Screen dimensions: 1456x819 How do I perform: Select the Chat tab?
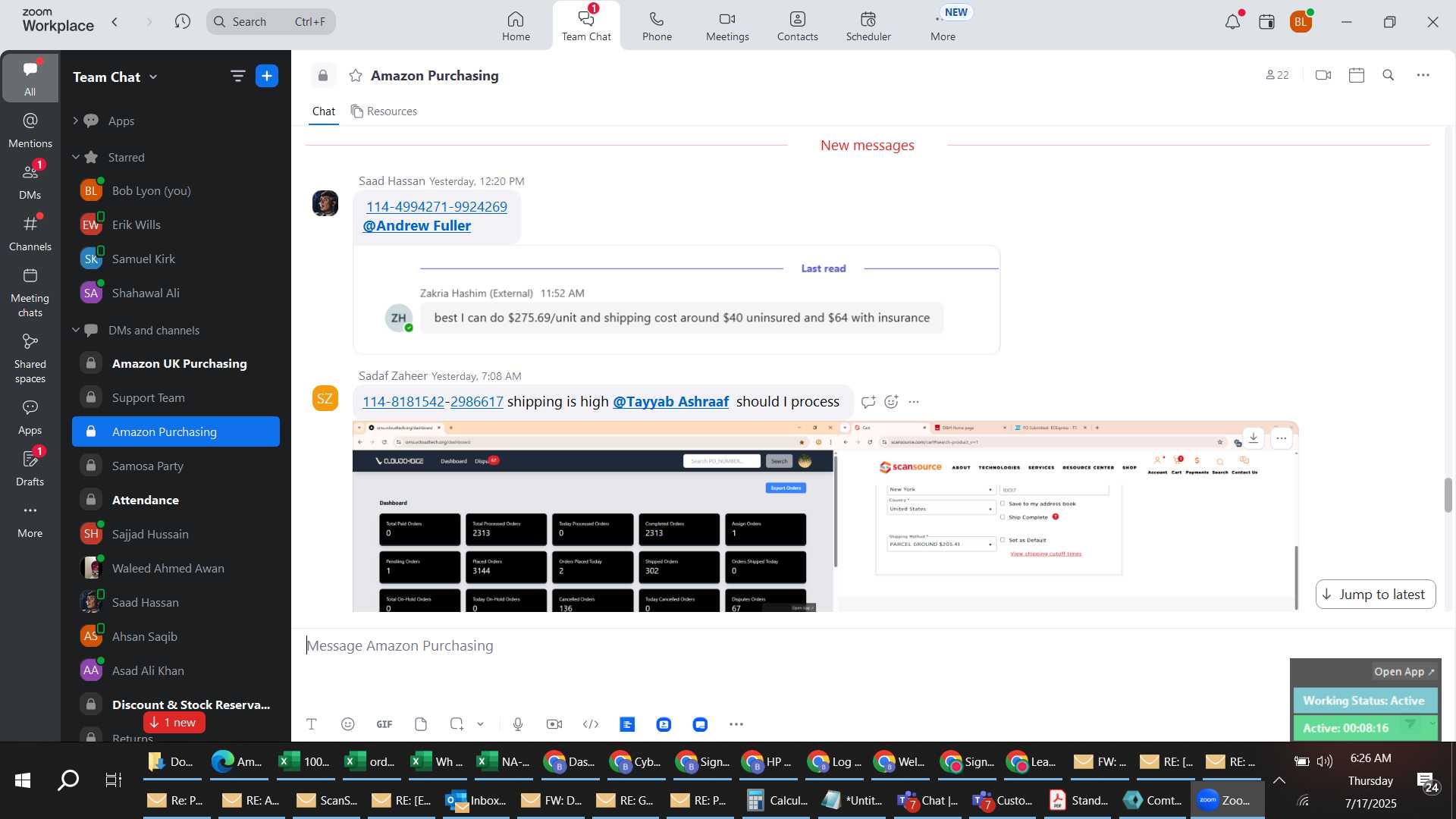click(324, 111)
